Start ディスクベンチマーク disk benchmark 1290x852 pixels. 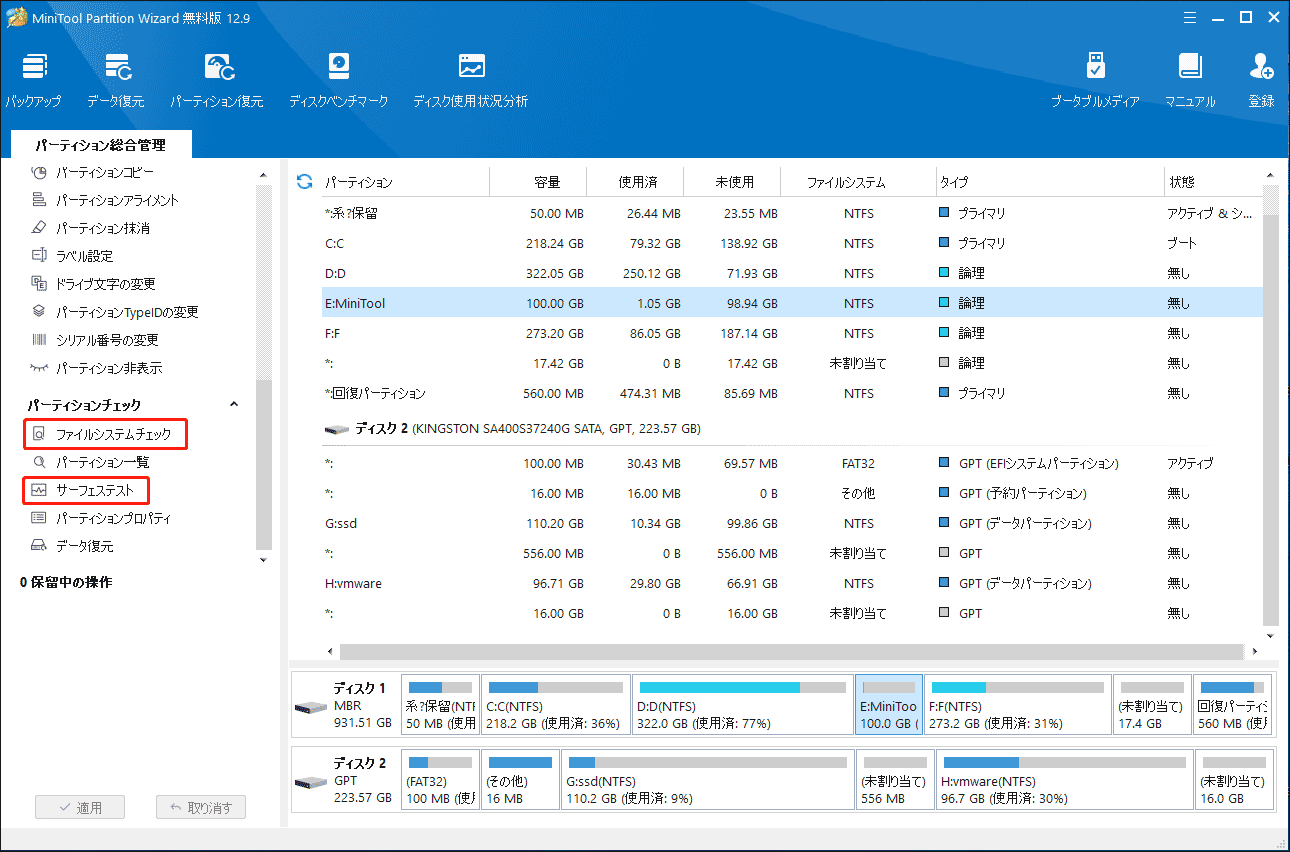tap(338, 80)
